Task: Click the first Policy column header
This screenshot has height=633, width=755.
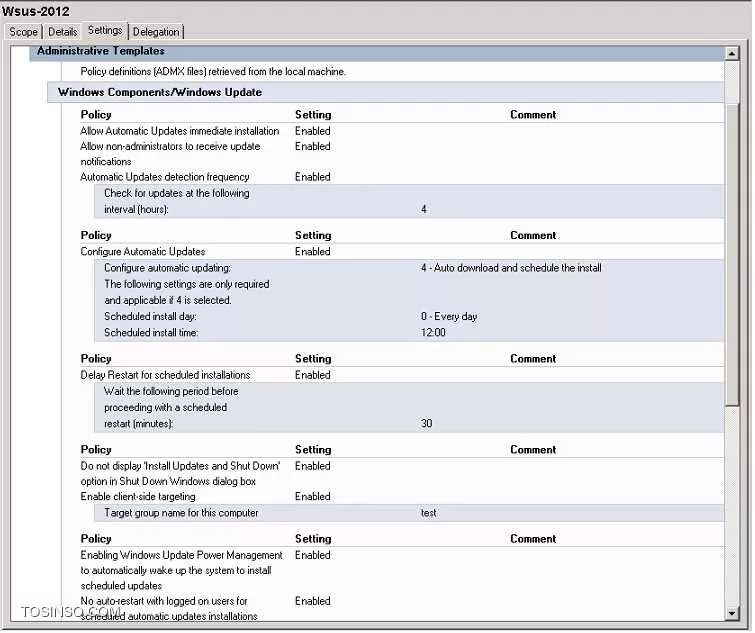Action: (x=96, y=115)
